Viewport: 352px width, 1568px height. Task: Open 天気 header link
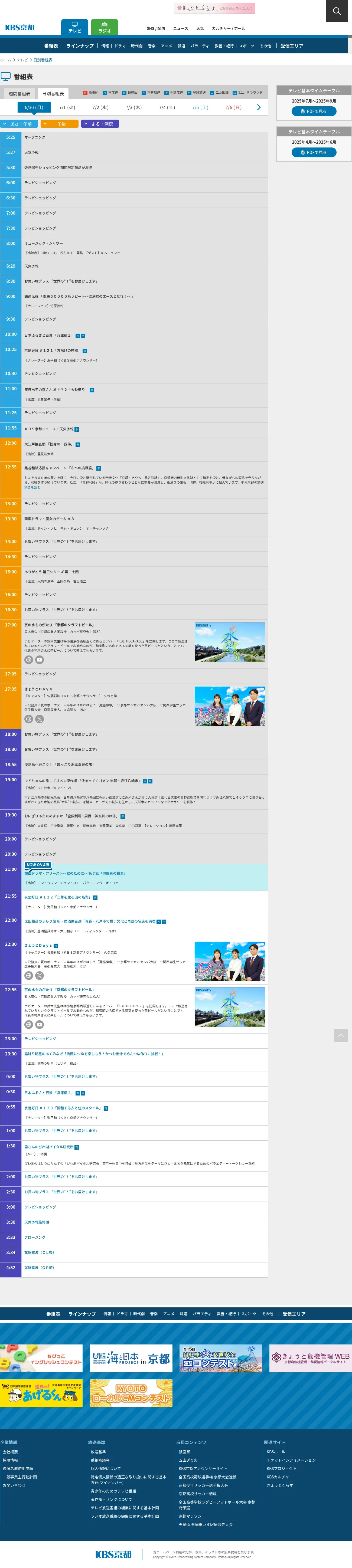tap(200, 28)
